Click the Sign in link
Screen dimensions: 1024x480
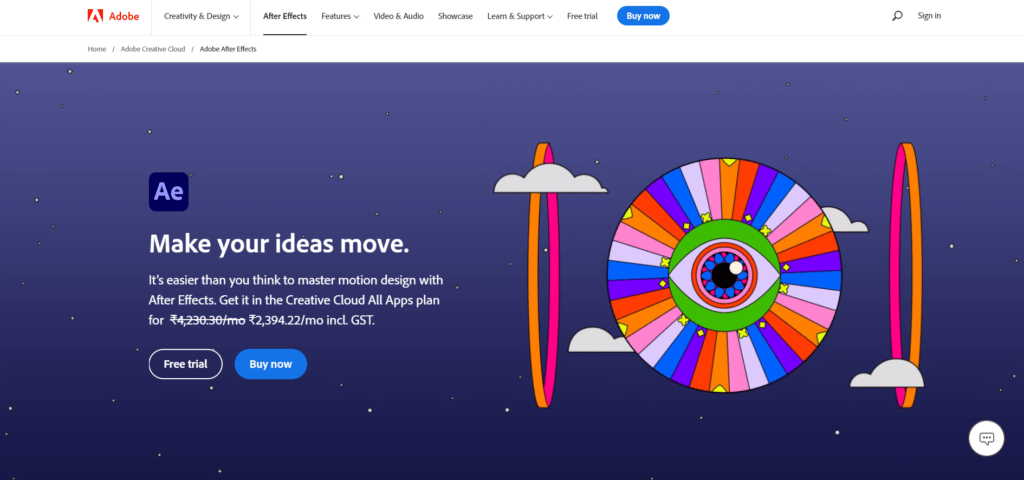coord(929,16)
